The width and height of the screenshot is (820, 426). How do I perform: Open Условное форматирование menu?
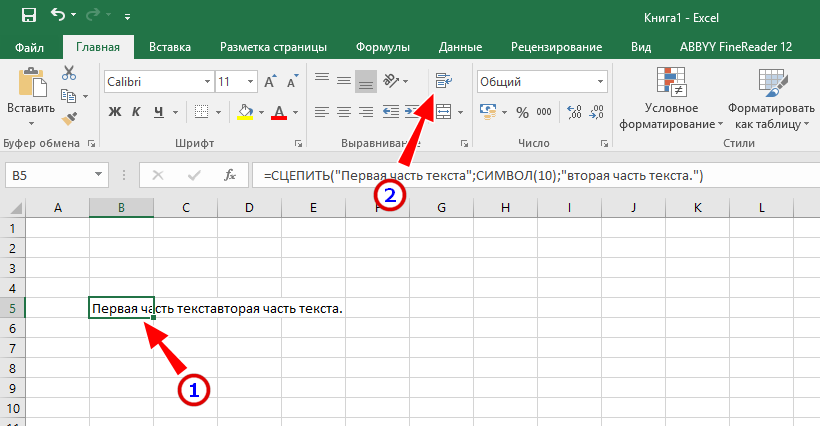[671, 98]
